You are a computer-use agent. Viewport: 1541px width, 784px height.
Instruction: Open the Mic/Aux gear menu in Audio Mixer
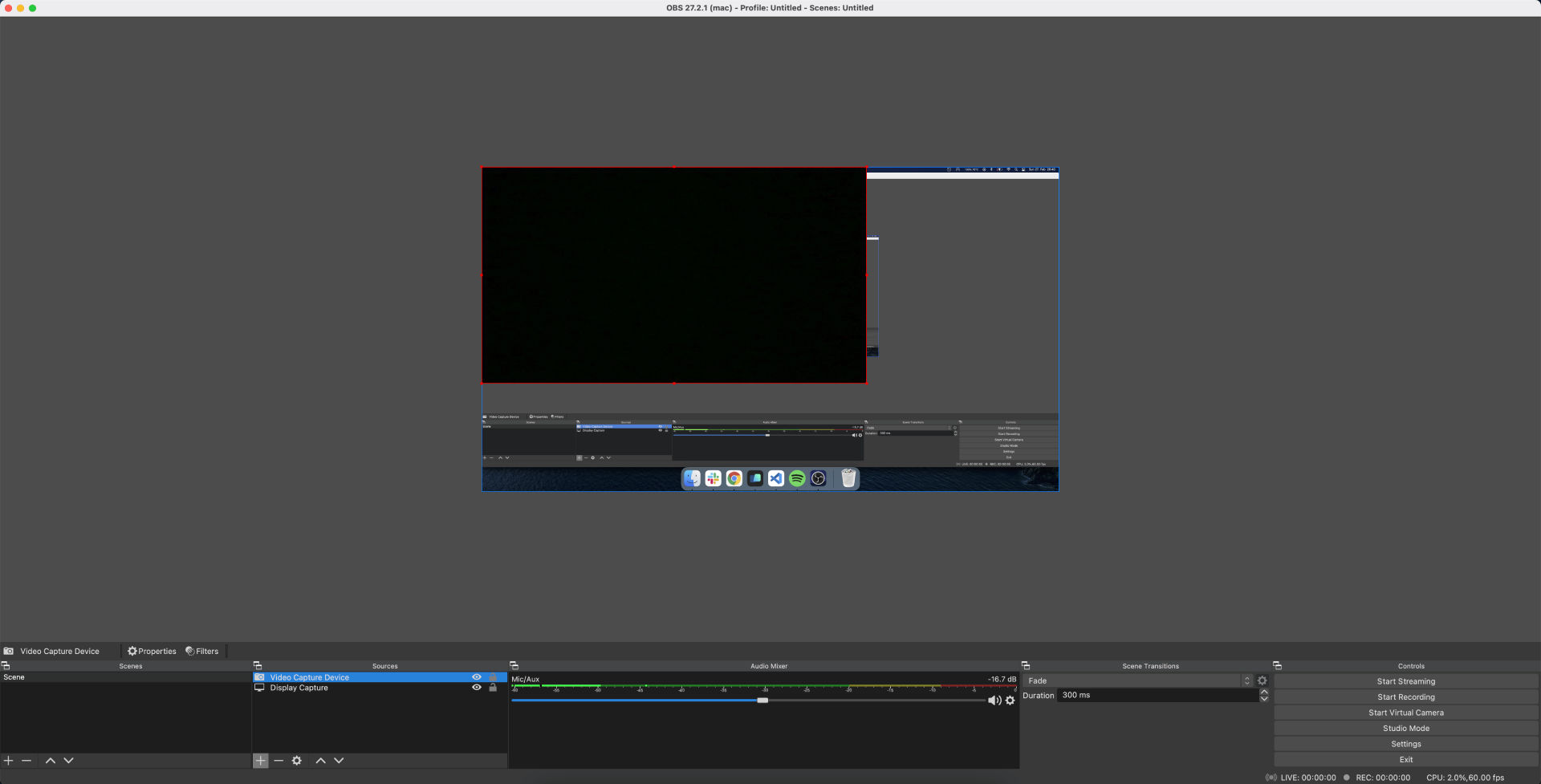click(x=1010, y=701)
